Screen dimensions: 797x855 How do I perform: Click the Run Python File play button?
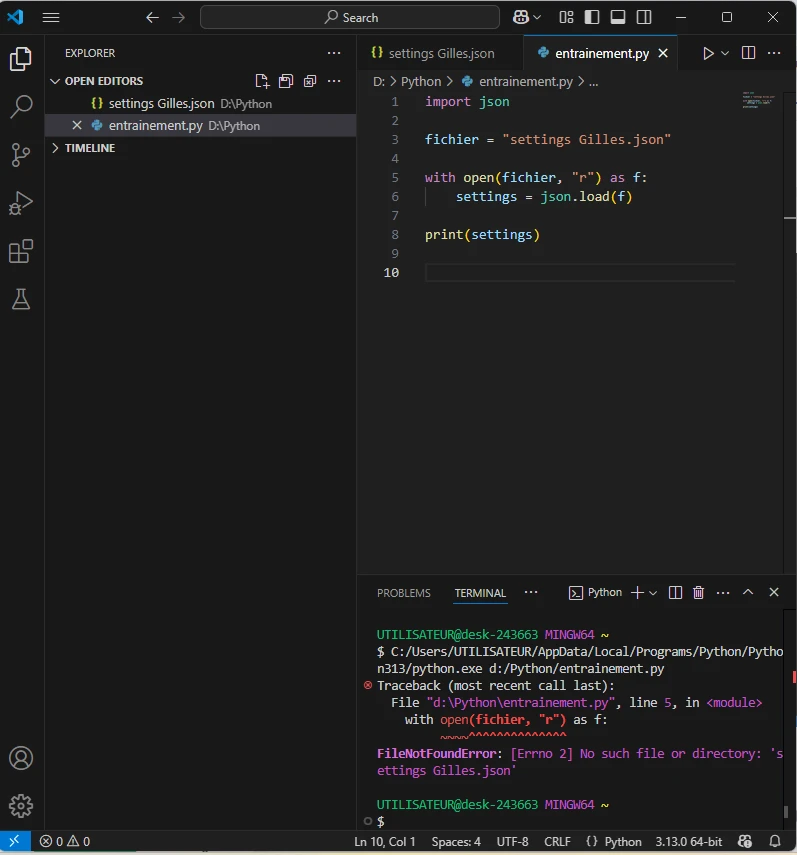tap(708, 53)
